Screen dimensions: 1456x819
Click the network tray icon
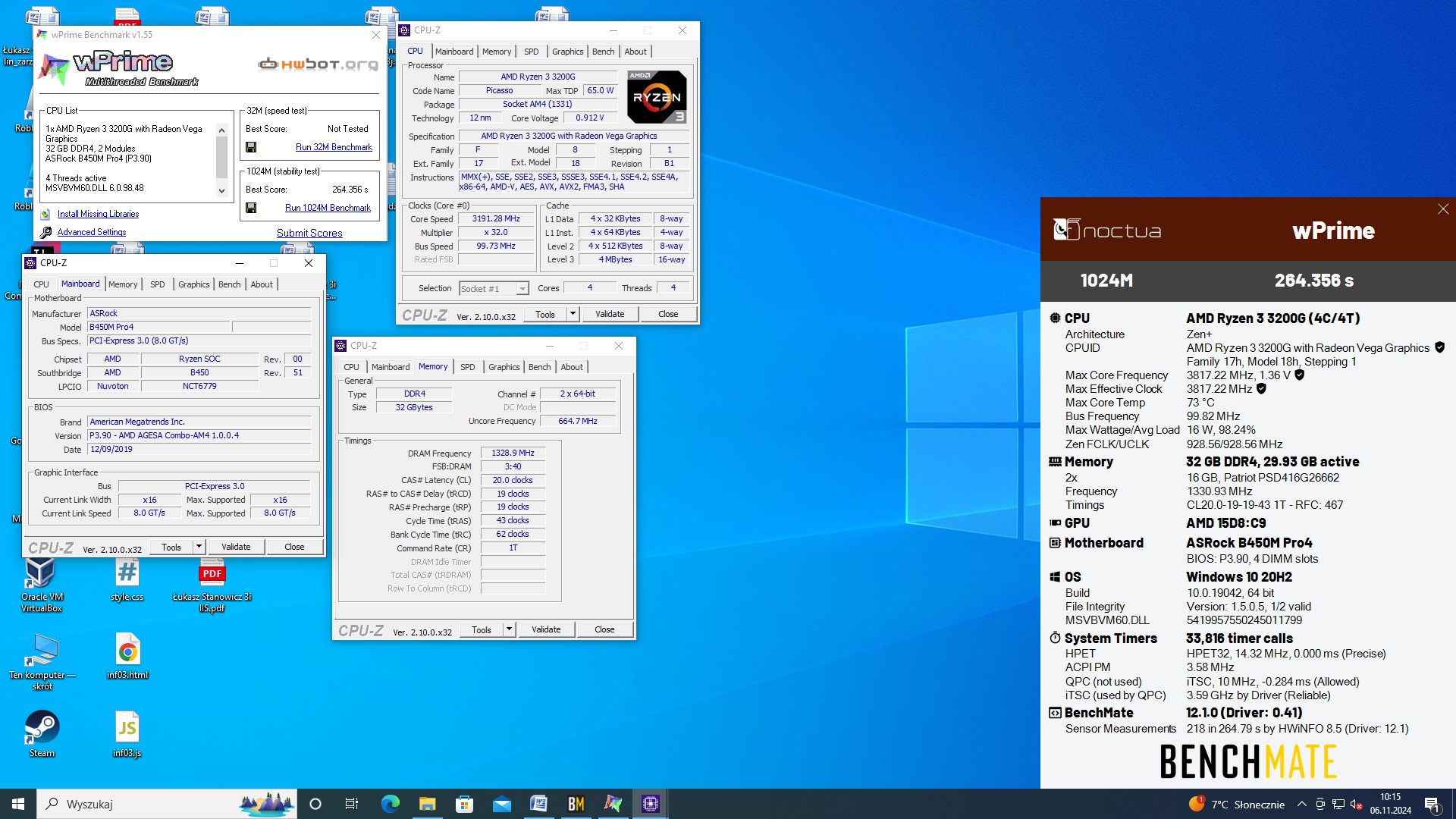pos(1338,804)
